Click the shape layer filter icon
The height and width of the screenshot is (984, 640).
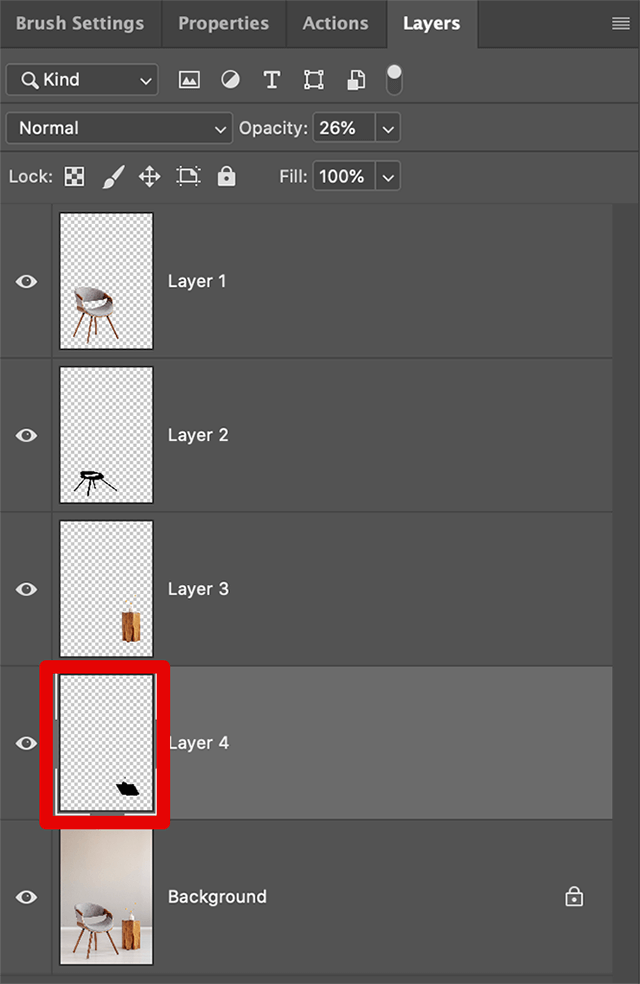pos(313,79)
